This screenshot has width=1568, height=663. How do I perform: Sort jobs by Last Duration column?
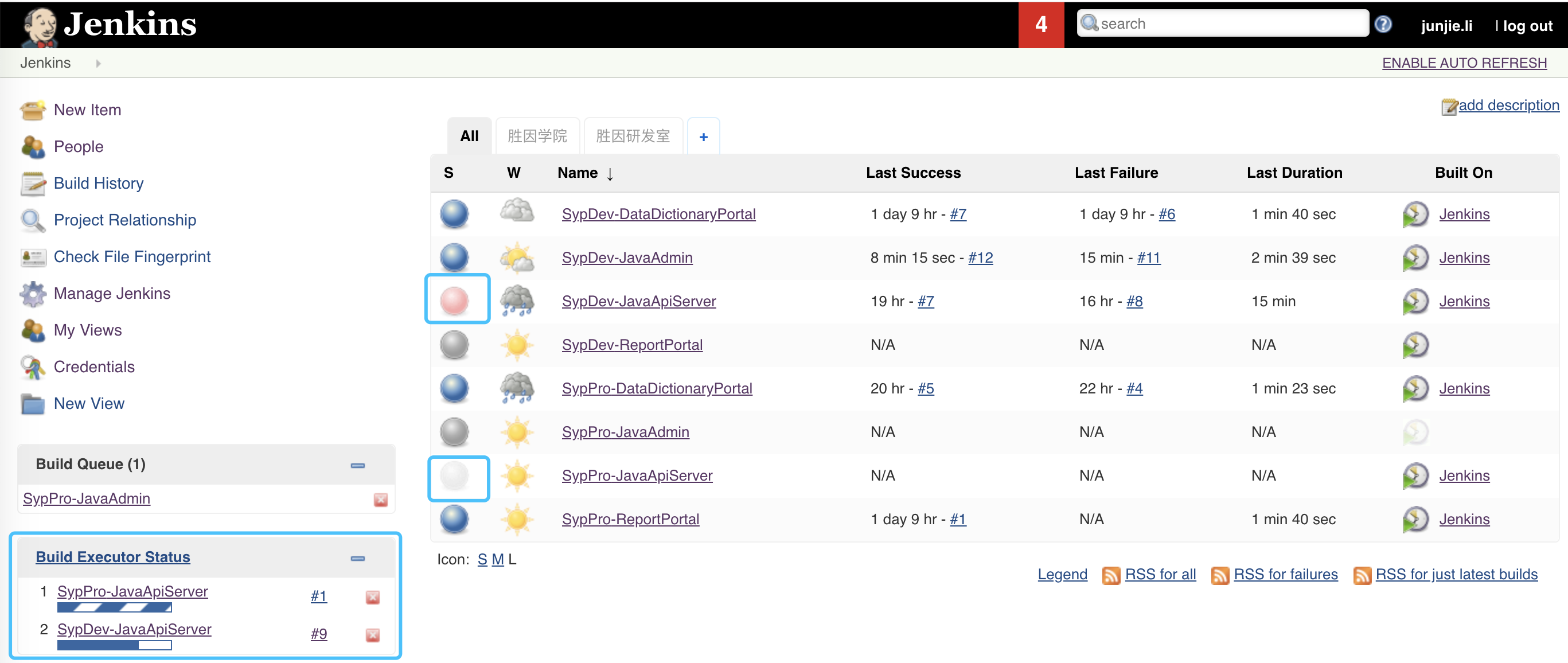(1294, 173)
